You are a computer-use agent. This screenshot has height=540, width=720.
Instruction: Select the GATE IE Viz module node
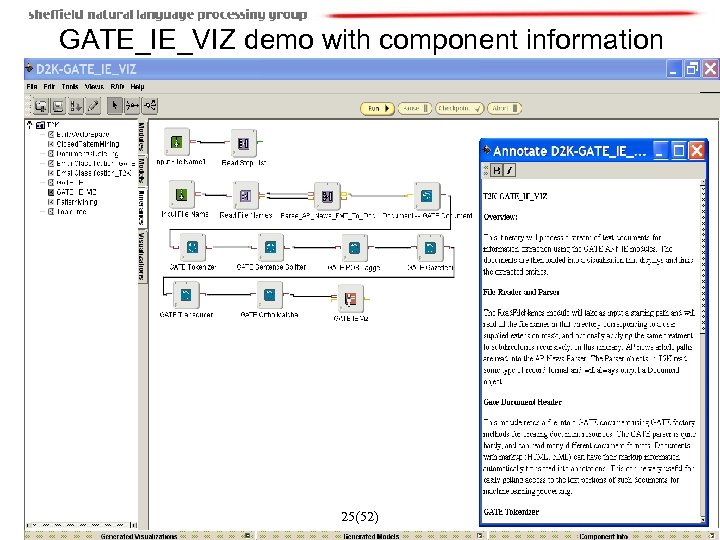pyautogui.click(x=350, y=298)
